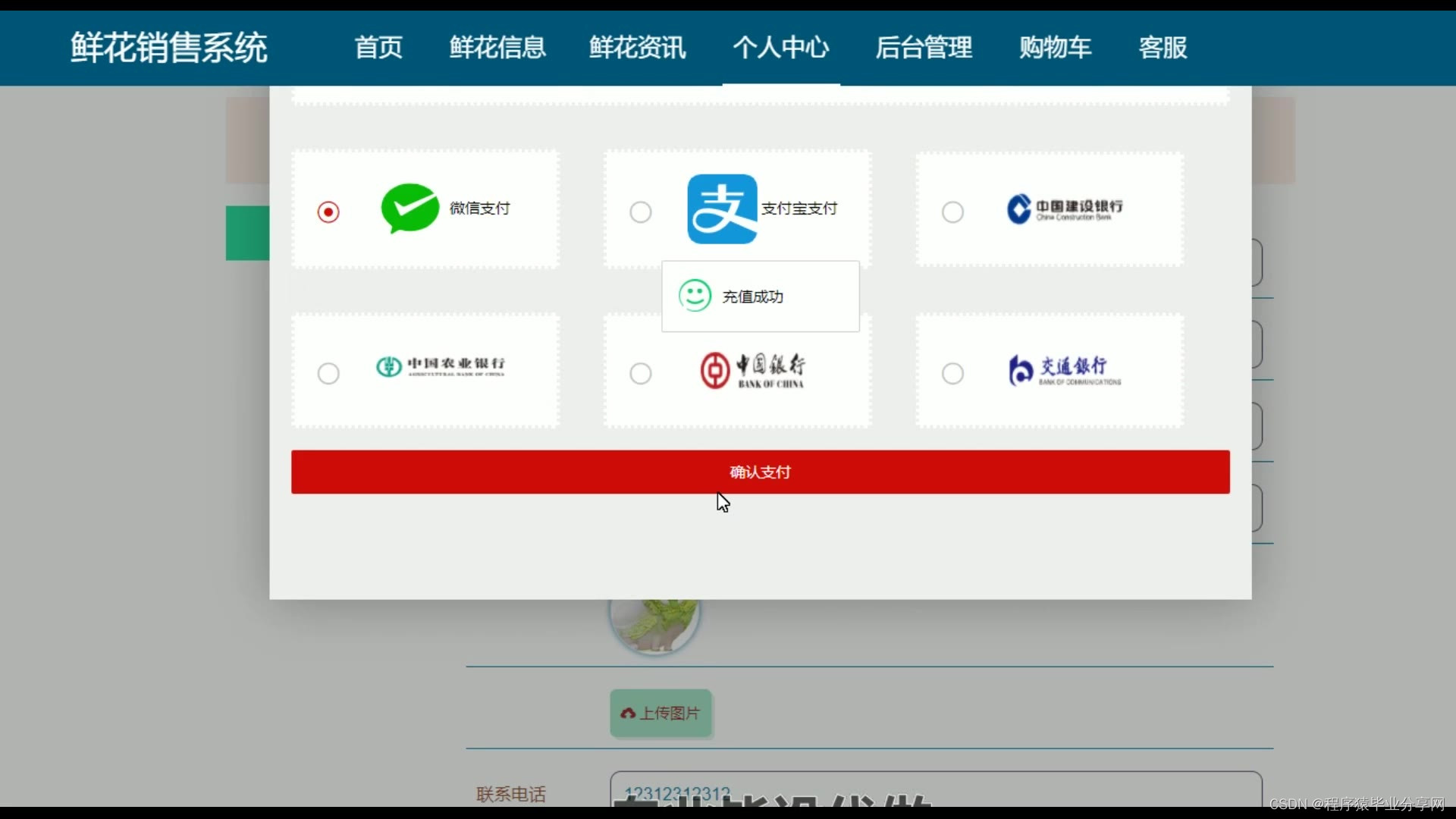1456x819 pixels.
Task: Click the green WeChat Pay logo
Action: [409, 209]
